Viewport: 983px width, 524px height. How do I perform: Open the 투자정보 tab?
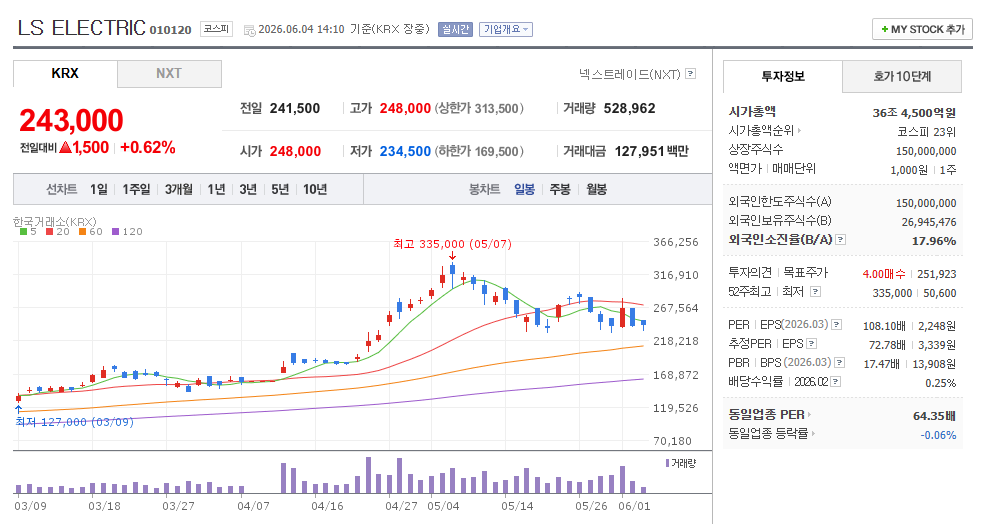tap(783, 76)
